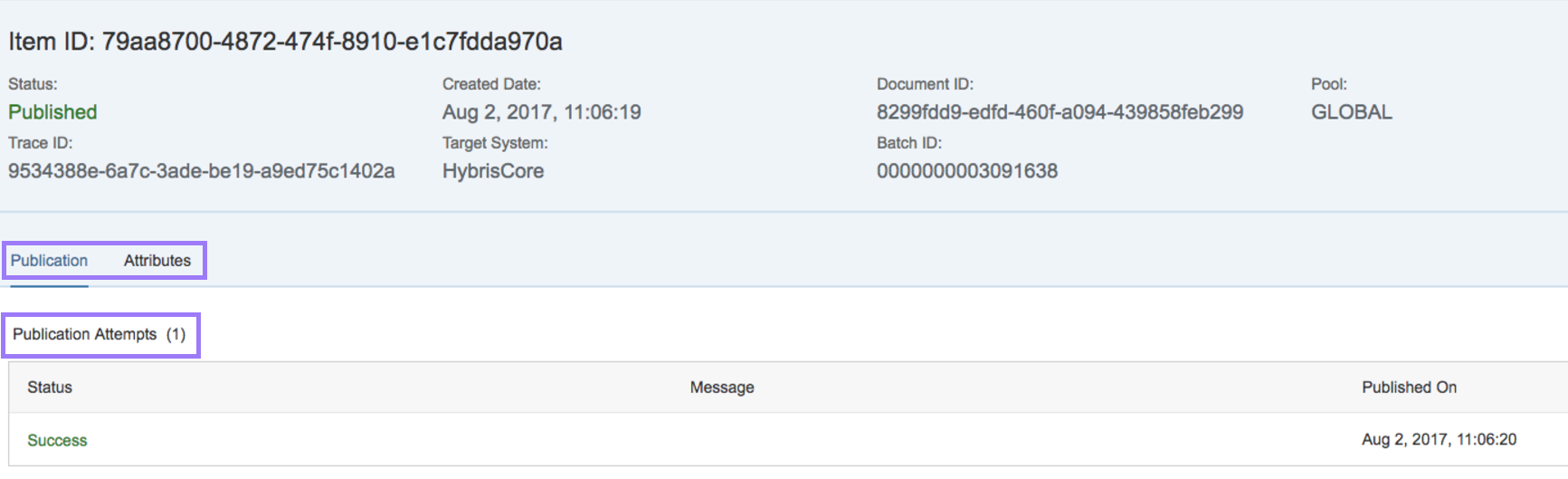Screen dimensions: 1568x479
Task: Click the Published On column header
Action: [x=1409, y=388]
